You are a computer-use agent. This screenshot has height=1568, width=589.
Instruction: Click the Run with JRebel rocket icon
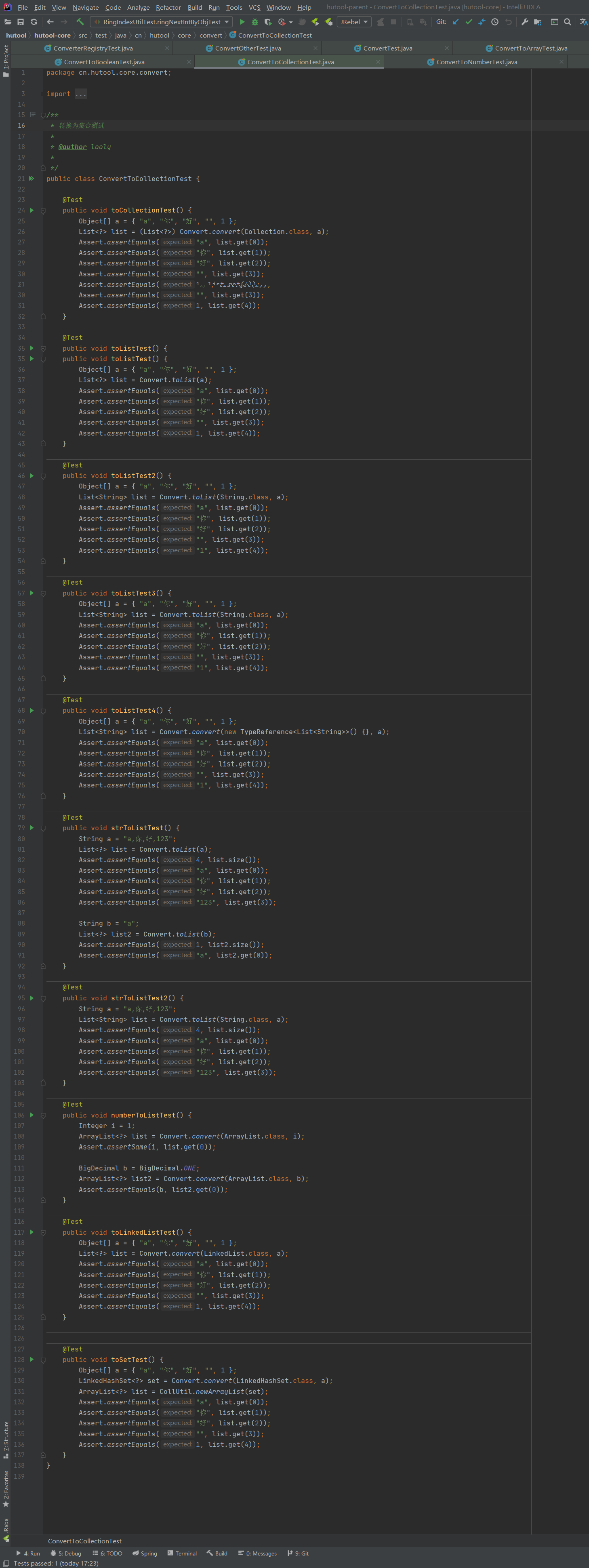[x=315, y=22]
